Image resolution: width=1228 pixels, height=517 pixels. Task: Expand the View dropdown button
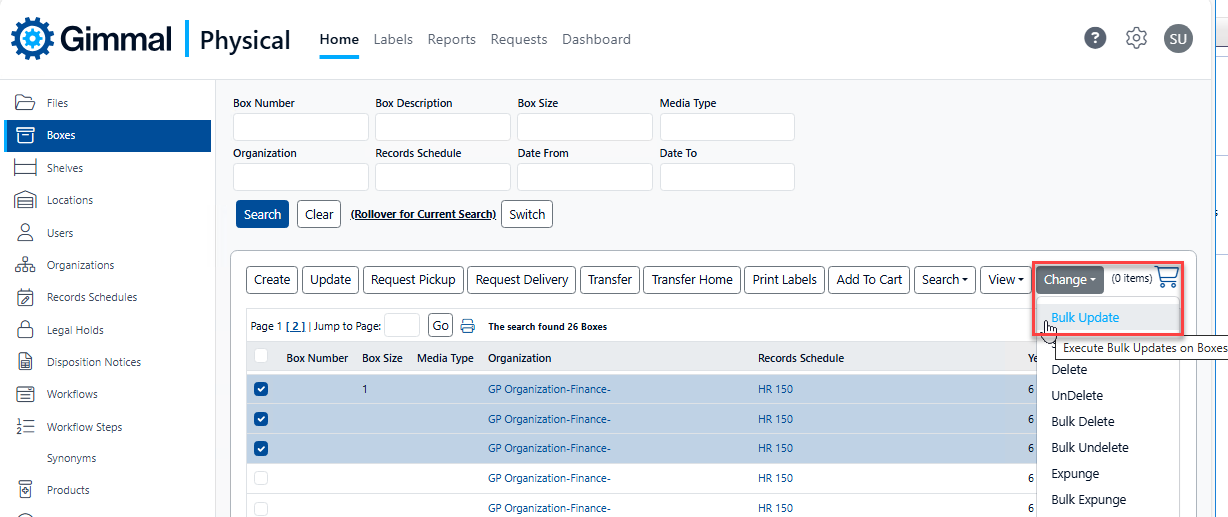click(1005, 280)
